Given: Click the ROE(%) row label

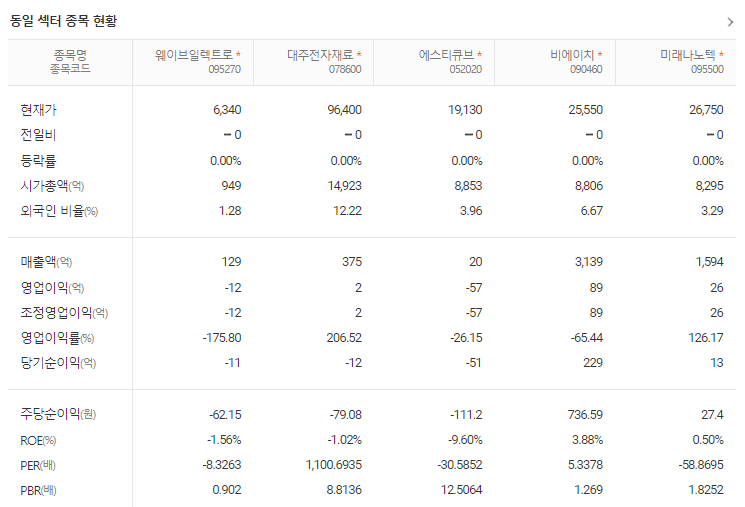Looking at the screenshot, I should pos(38,440).
